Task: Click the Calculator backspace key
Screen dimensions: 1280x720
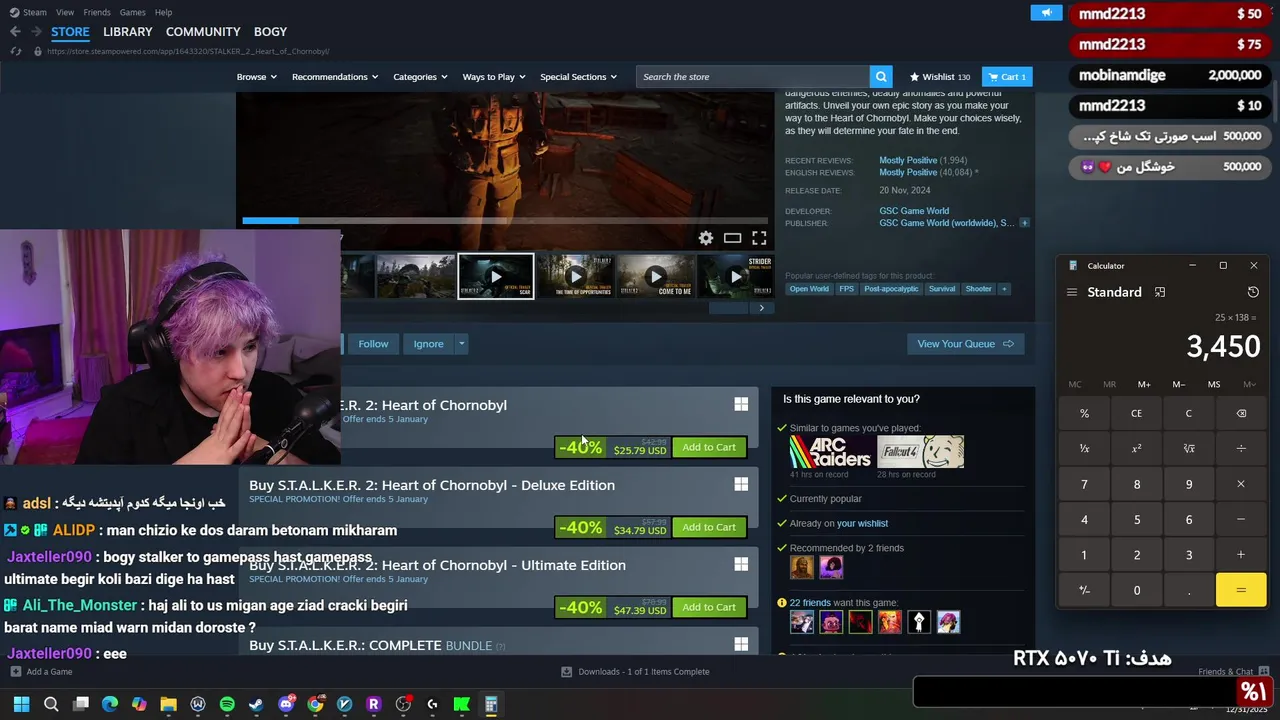Action: (1241, 413)
